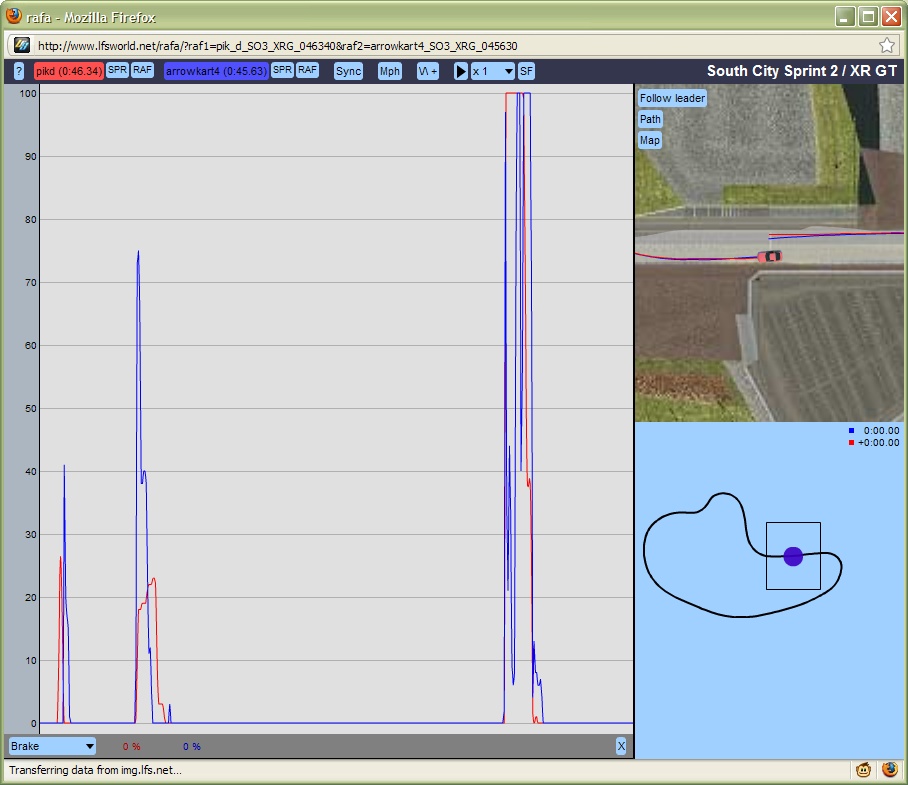Maximize the Firefox window
908x785 pixels.
click(x=868, y=17)
